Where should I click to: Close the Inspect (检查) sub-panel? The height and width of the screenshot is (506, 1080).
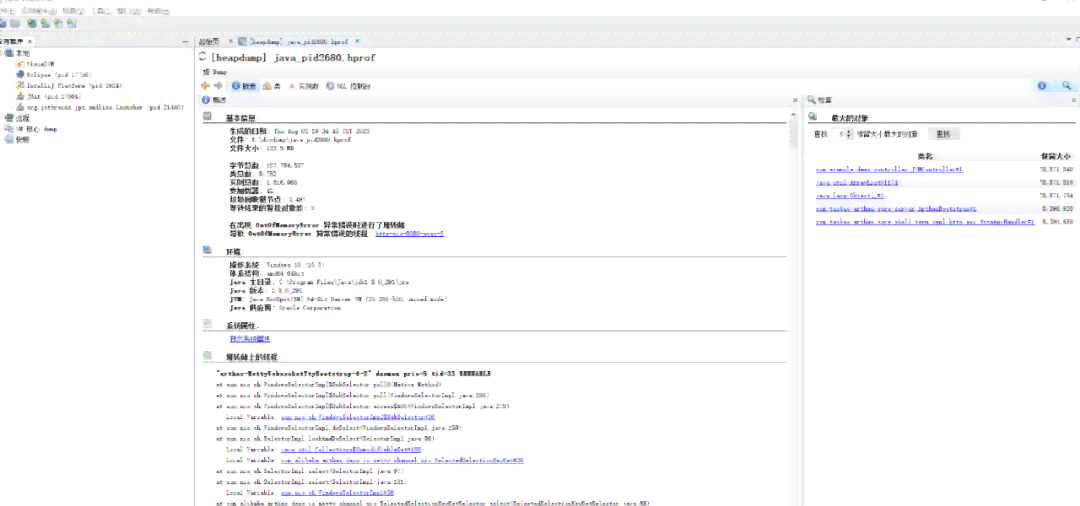(1074, 101)
